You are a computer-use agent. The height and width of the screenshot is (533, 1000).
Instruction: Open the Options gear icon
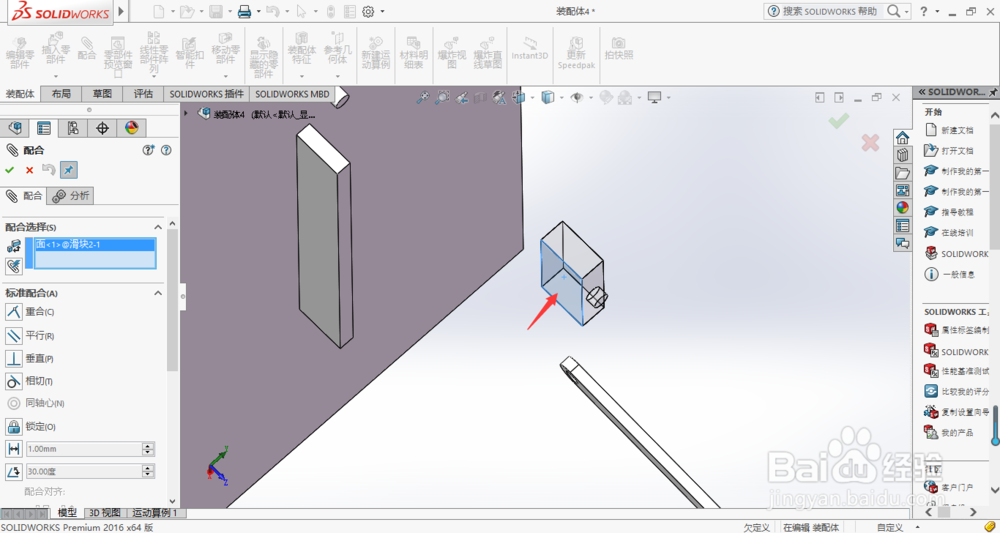(x=368, y=11)
